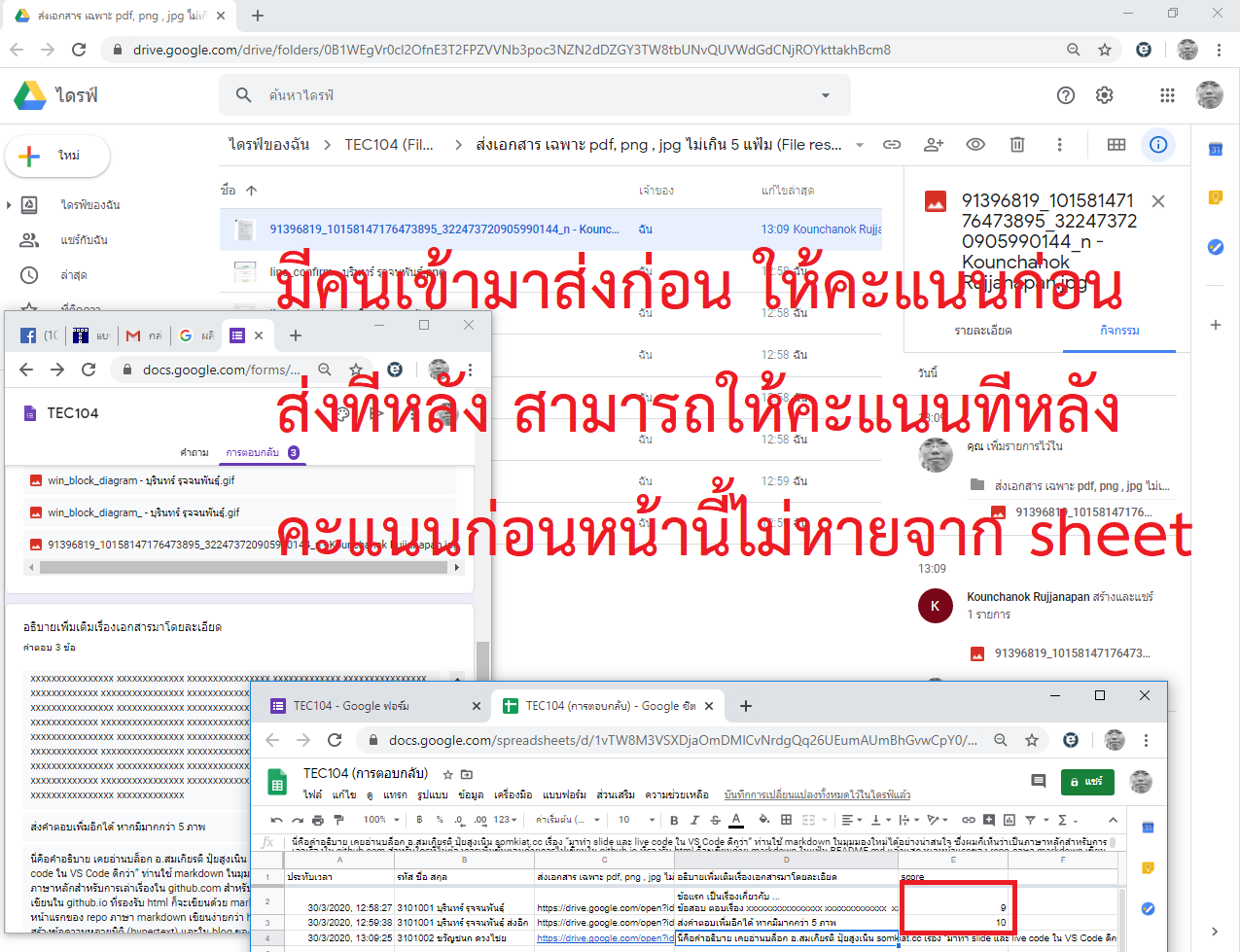Click the get shareable link icon in Drive

(x=891, y=145)
